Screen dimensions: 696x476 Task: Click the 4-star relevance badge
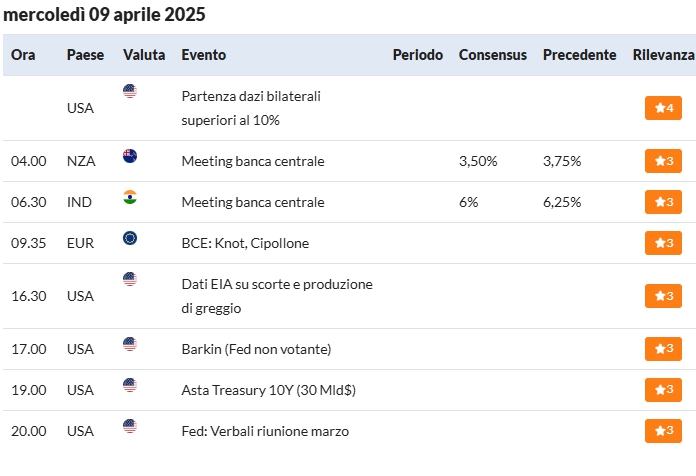coord(663,108)
